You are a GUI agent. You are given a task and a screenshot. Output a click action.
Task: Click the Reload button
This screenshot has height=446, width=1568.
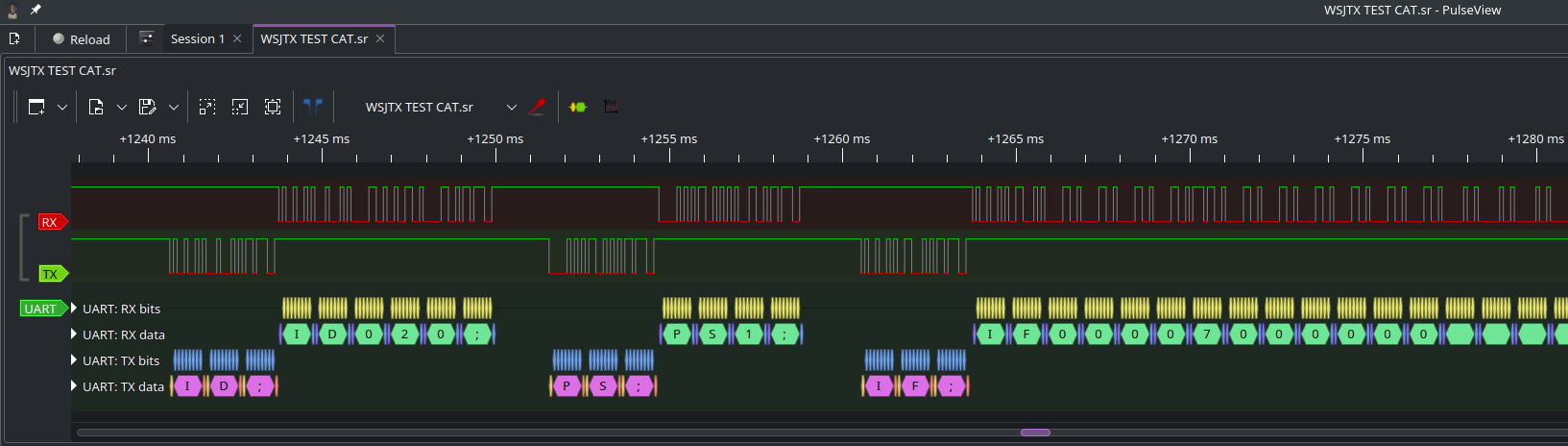82,39
